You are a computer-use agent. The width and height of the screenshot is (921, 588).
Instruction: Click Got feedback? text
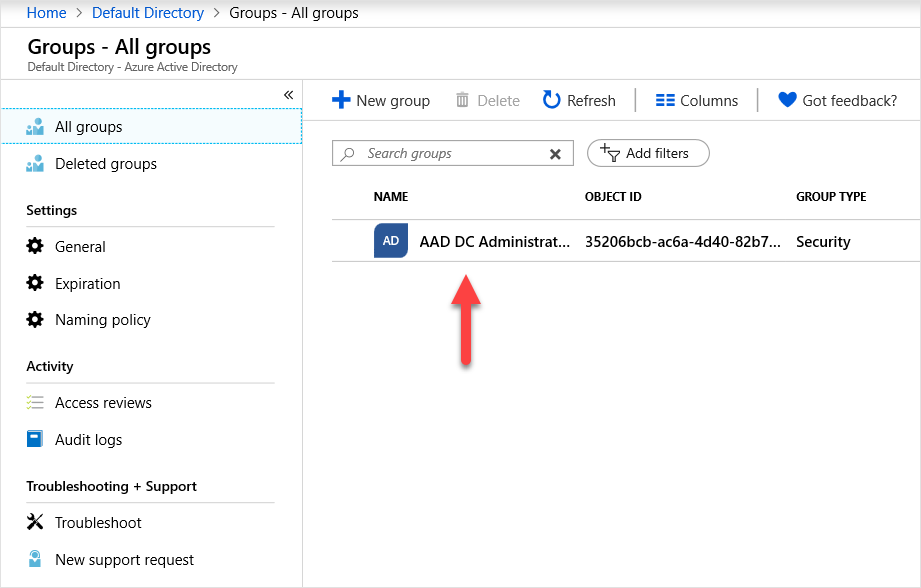pos(850,101)
